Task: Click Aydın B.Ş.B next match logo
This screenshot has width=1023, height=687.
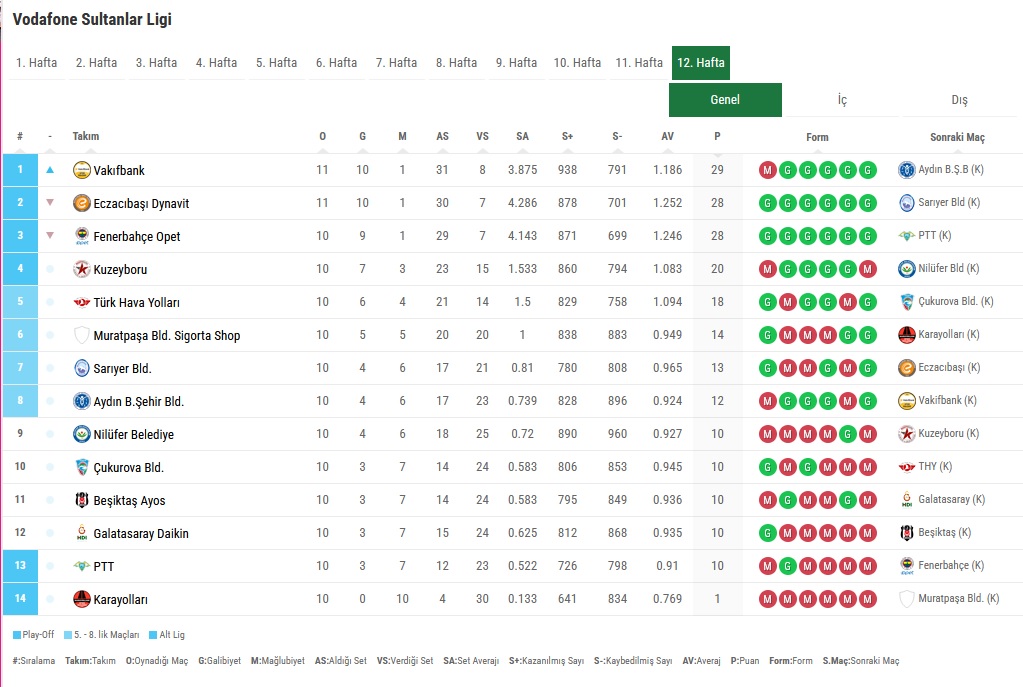Action: tap(907, 170)
